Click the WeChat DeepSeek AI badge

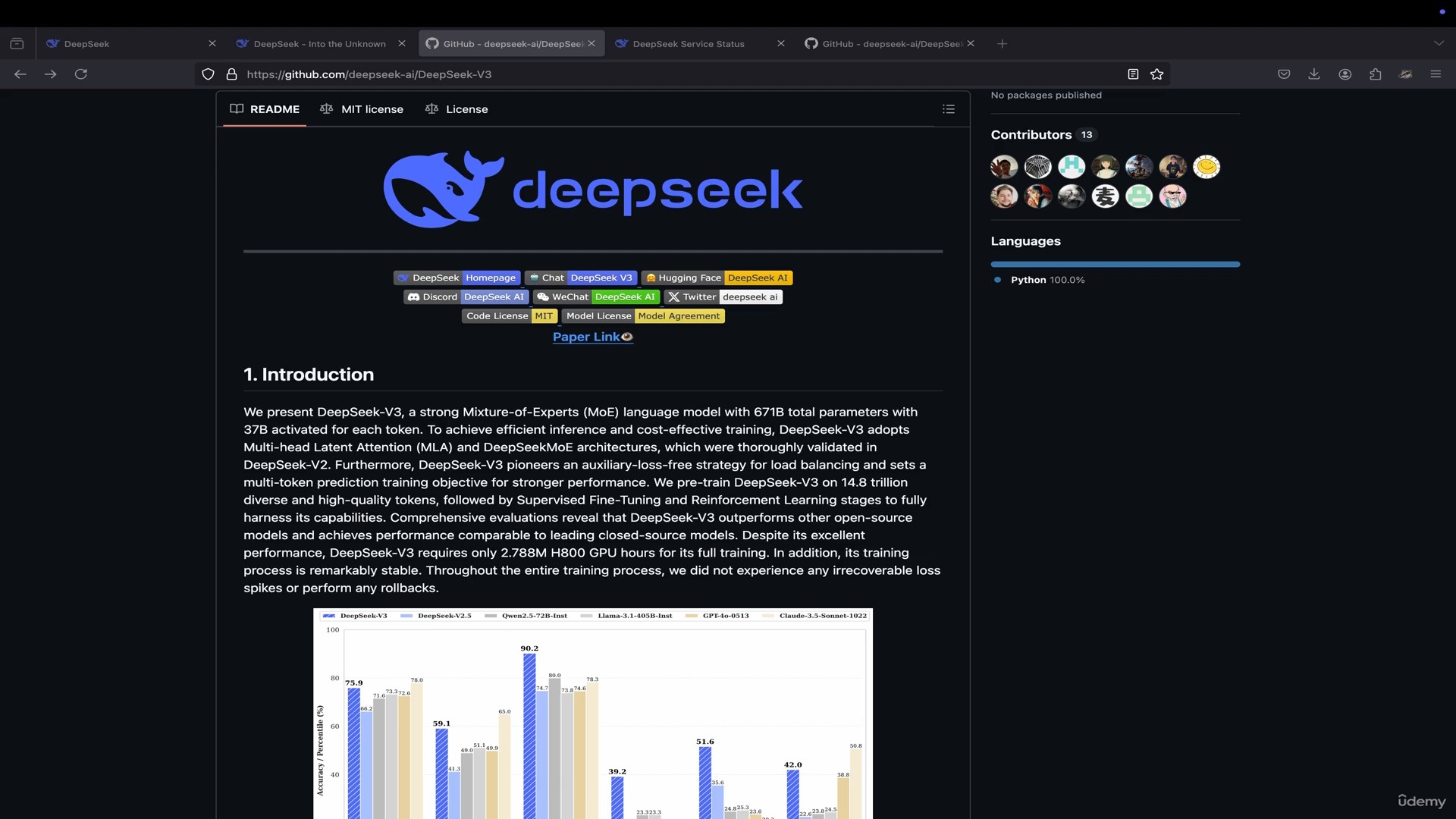pos(596,297)
